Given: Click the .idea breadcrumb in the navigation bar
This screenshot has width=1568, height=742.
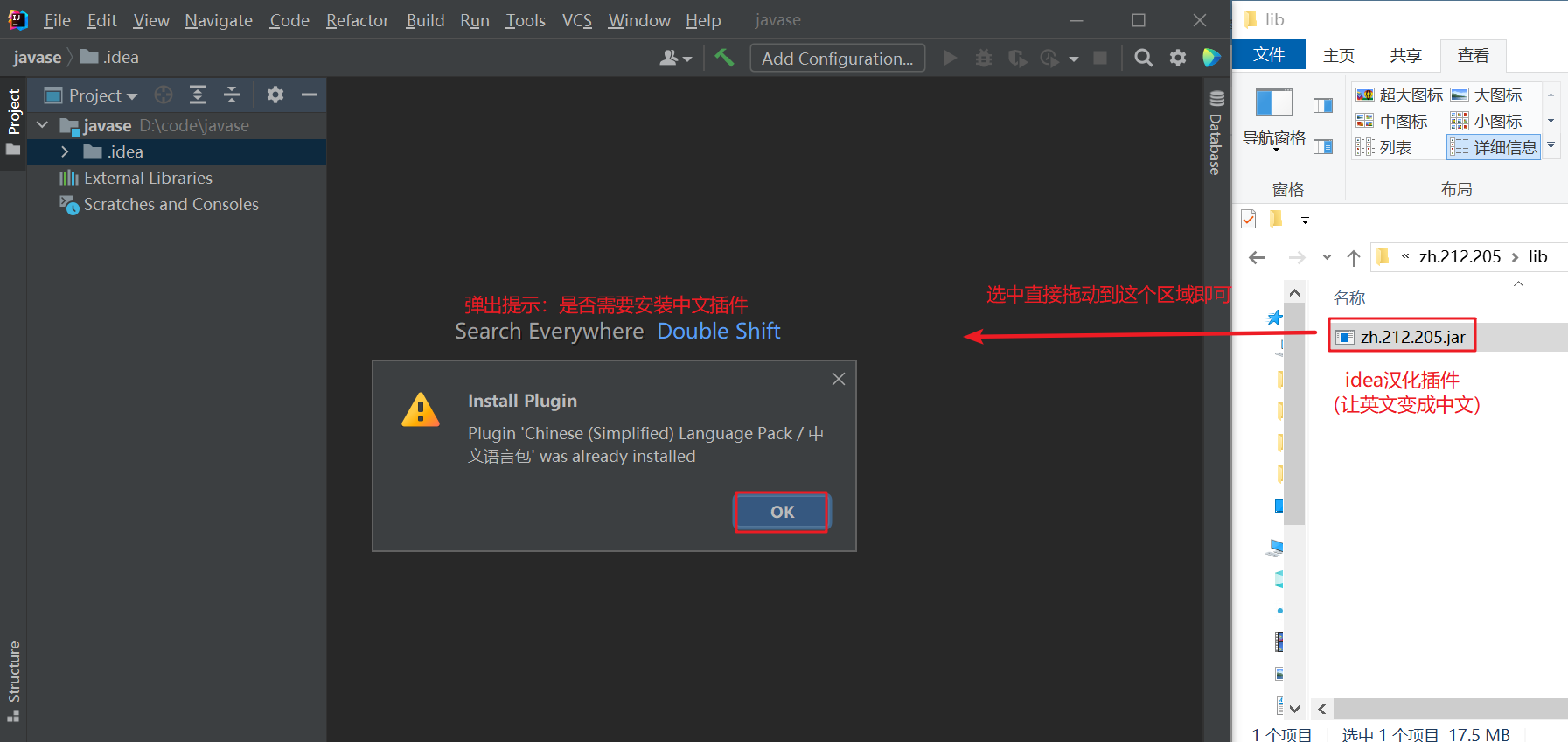Looking at the screenshot, I should pos(109,57).
